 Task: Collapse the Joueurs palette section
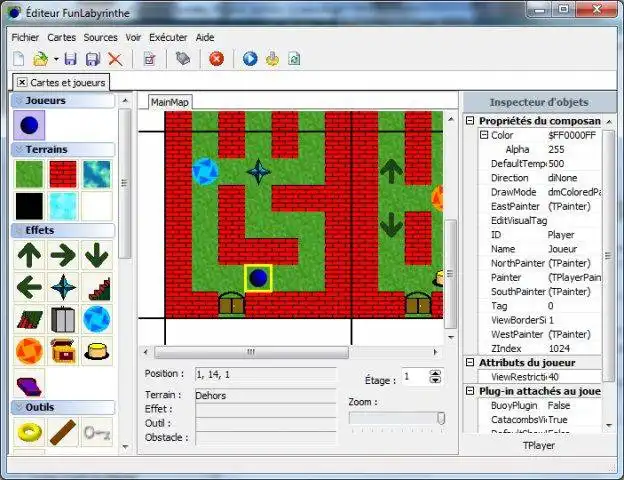18,100
